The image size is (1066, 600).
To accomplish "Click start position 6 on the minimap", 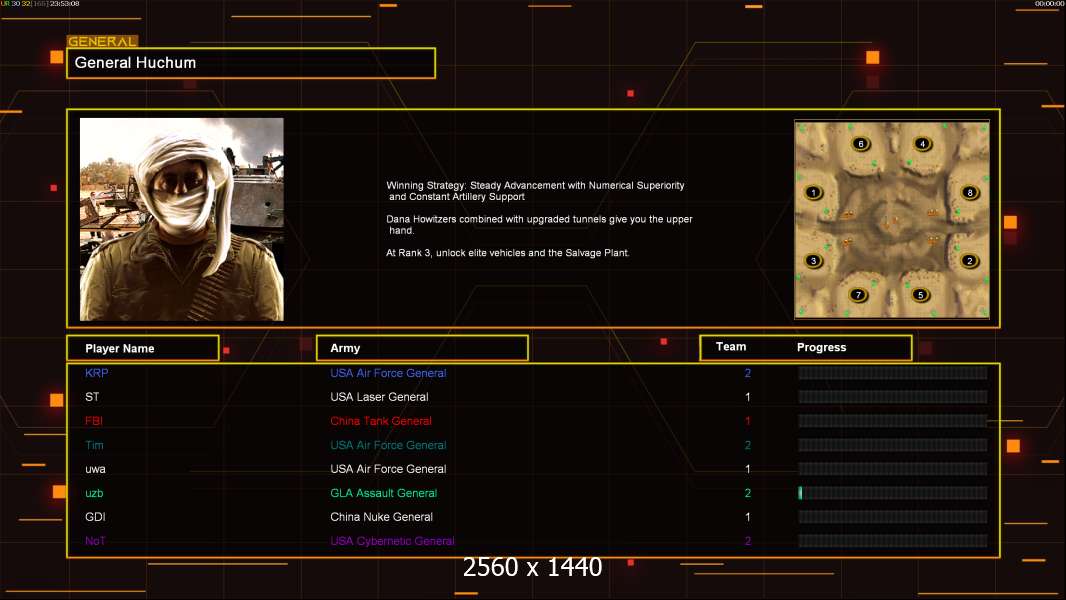I will tap(861, 143).
